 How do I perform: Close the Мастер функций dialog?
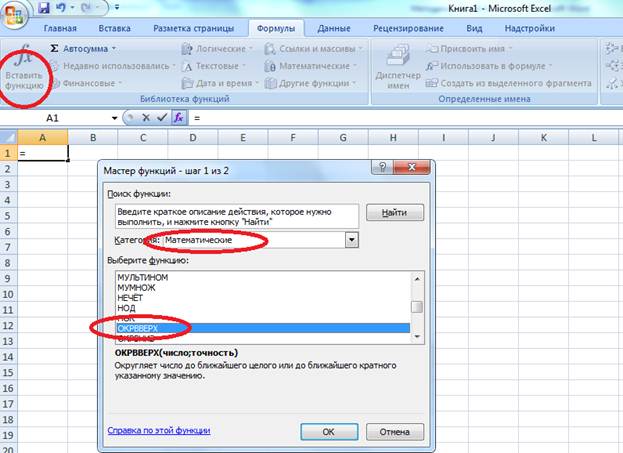(412, 167)
